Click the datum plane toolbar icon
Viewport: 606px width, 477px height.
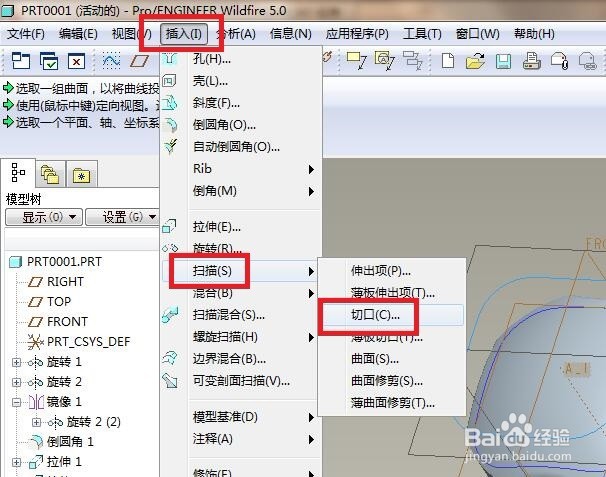pos(140,61)
